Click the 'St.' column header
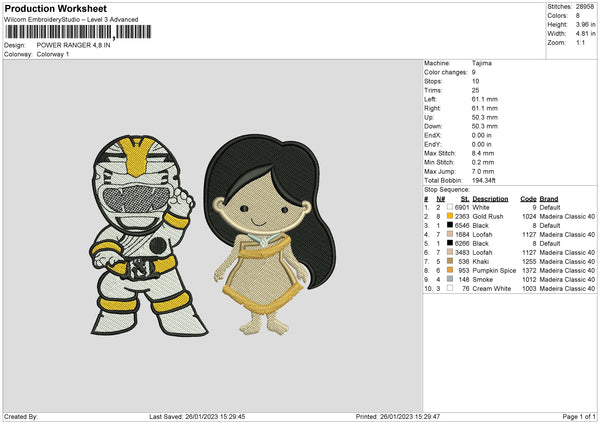600x424 pixels. [x=465, y=199]
